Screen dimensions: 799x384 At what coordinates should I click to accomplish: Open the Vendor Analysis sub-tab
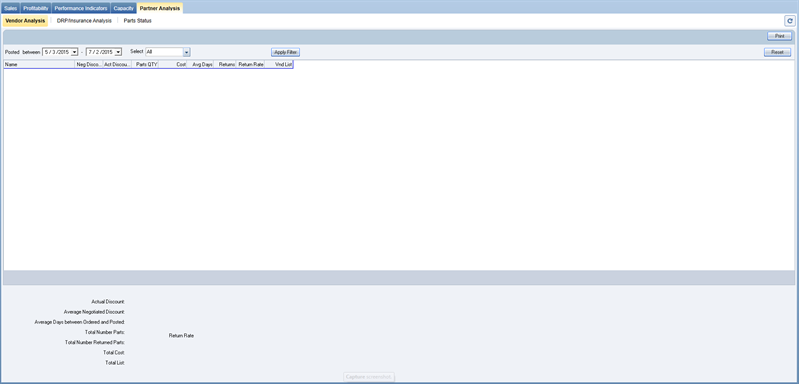coord(25,21)
